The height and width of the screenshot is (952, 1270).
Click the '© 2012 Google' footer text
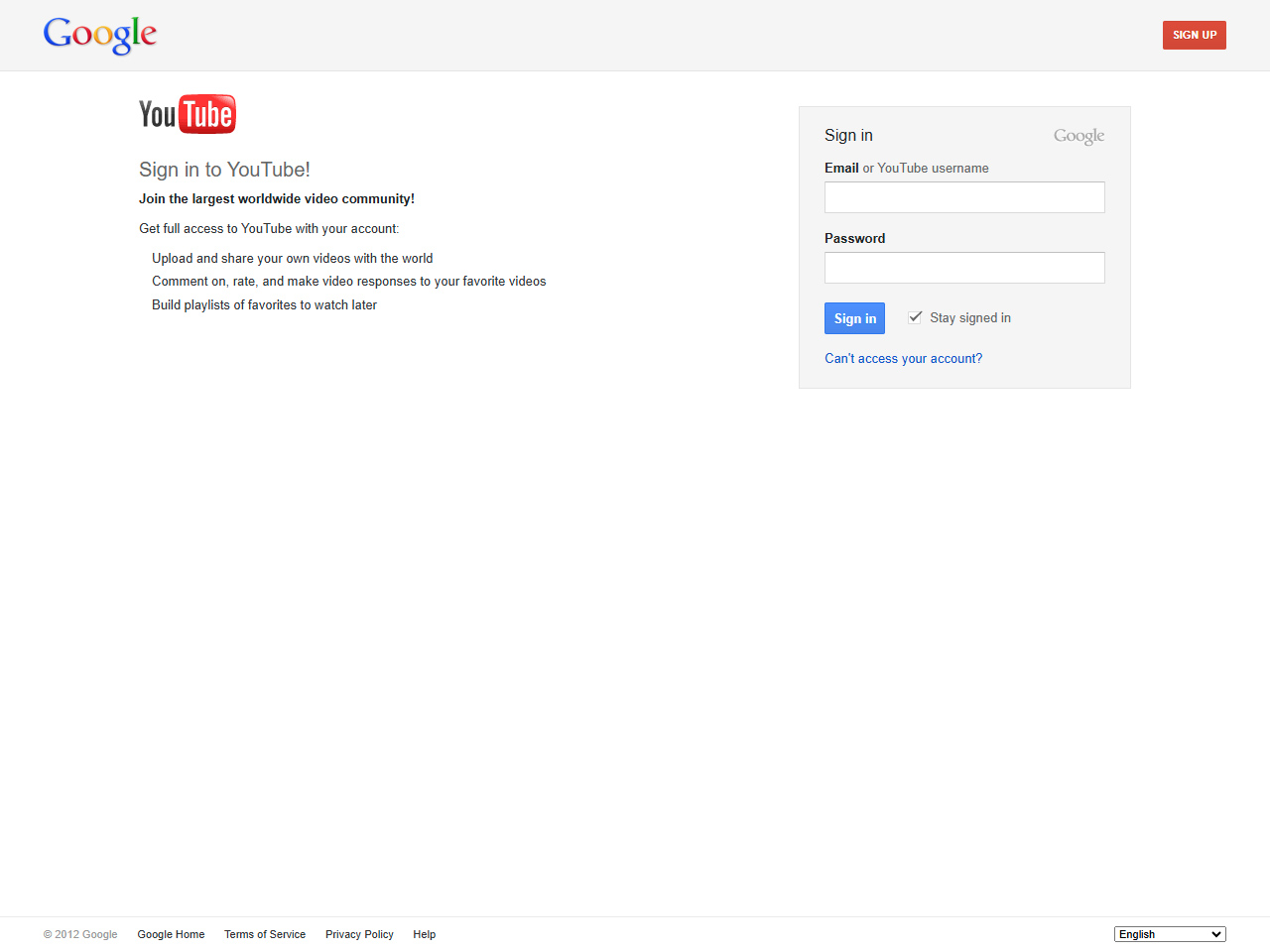coord(80,934)
